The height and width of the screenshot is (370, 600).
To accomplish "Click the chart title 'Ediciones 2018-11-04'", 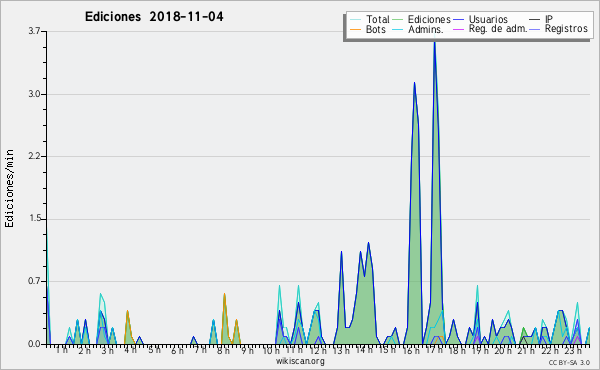I will 154,17.
